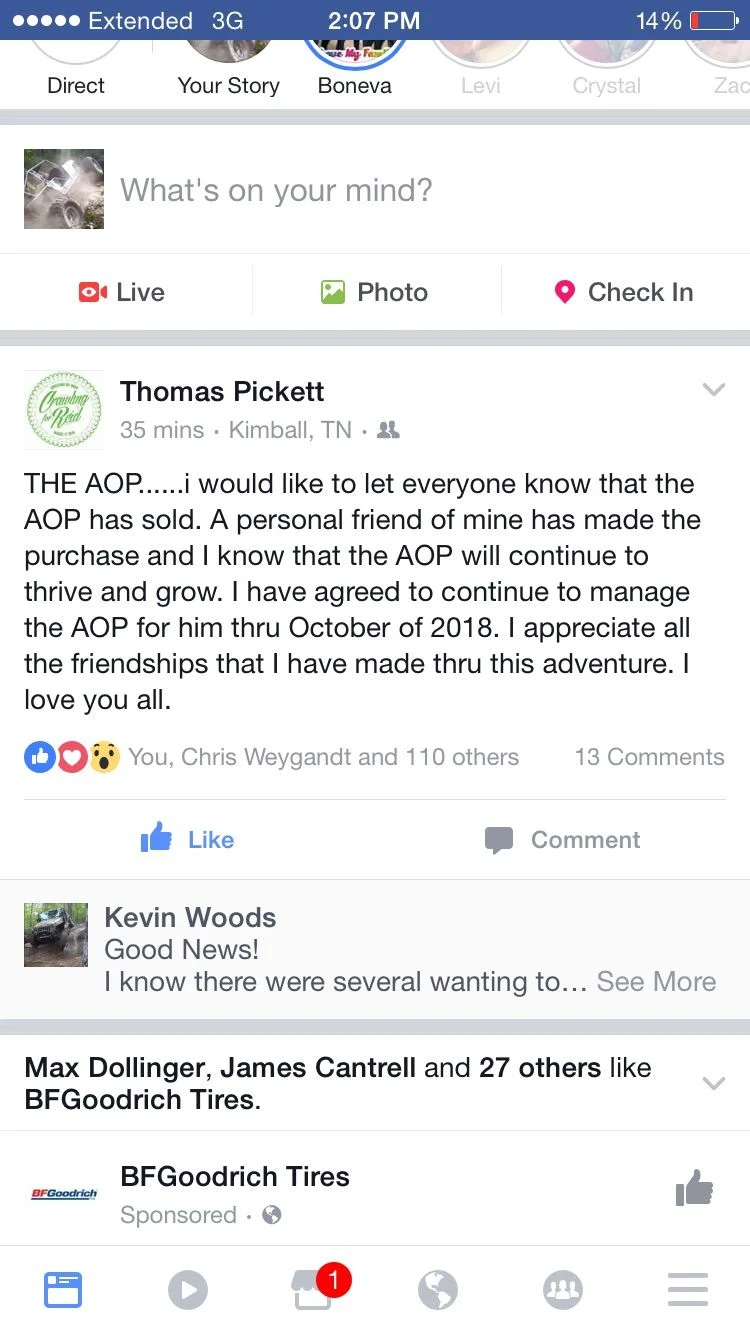Open the Groups icon in bottom bar

tap(563, 1289)
